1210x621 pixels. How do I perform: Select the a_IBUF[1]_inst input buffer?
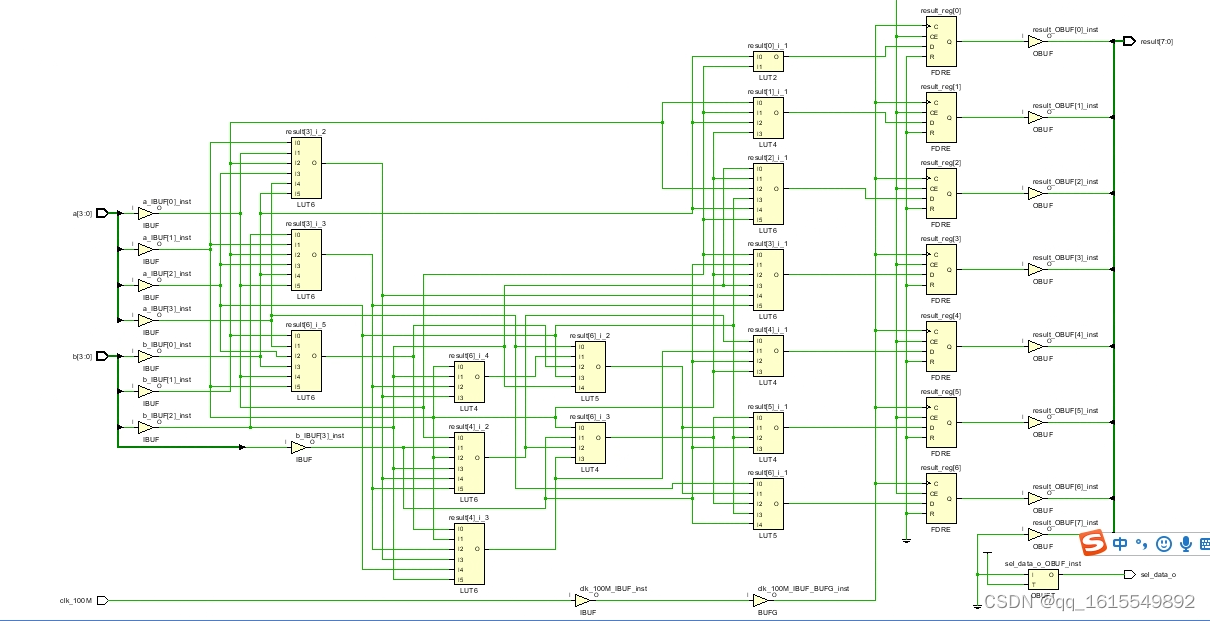point(145,249)
